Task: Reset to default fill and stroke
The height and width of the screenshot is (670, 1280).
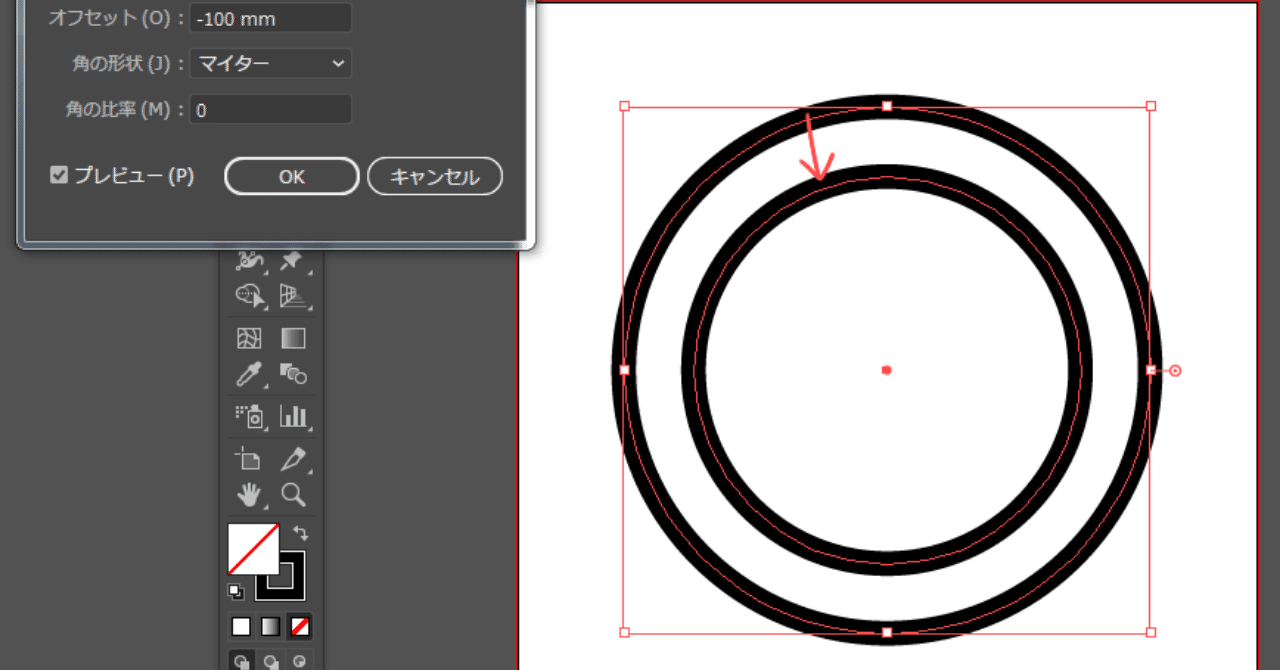Action: click(236, 590)
